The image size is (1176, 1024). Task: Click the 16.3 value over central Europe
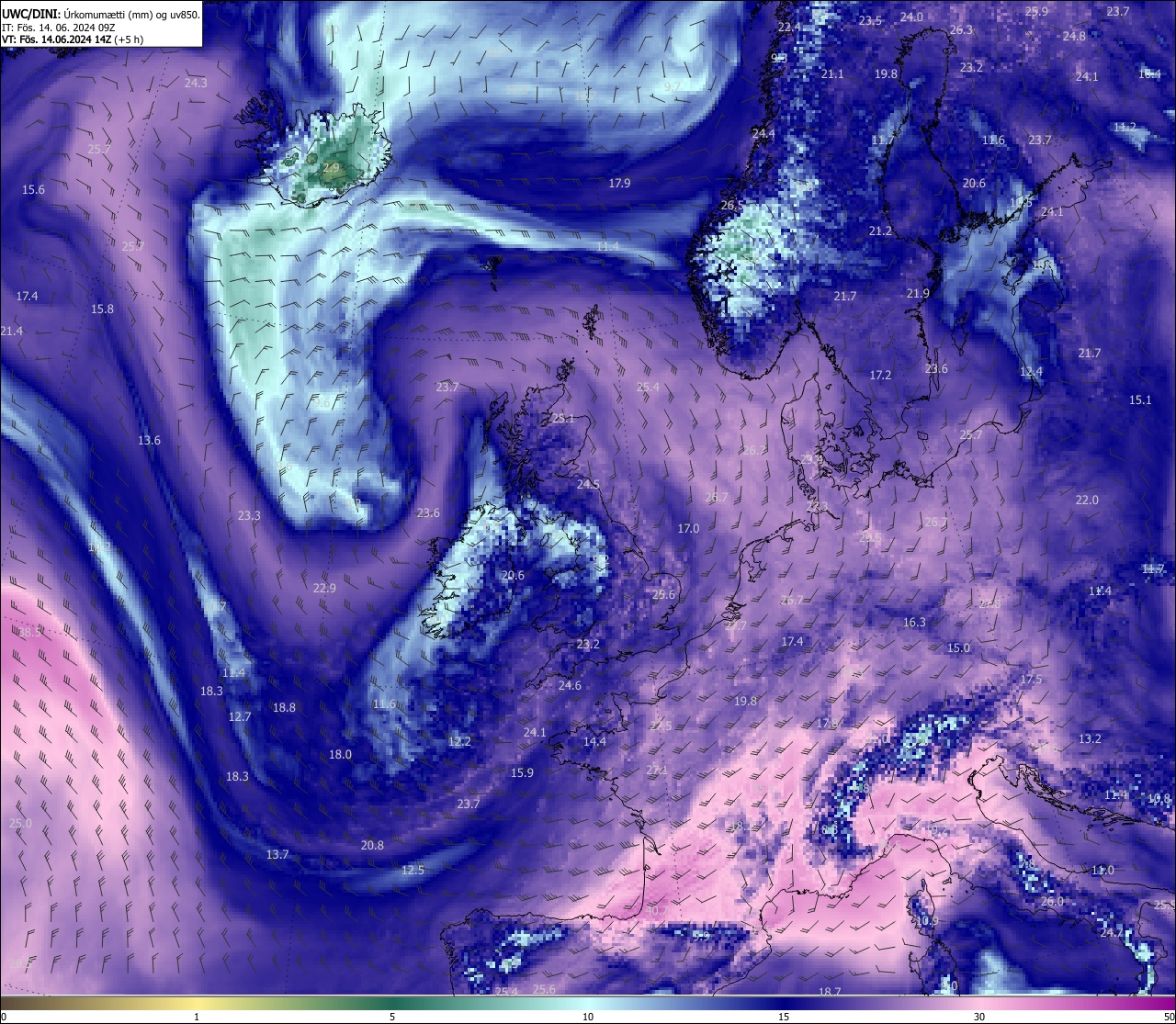pyautogui.click(x=914, y=622)
